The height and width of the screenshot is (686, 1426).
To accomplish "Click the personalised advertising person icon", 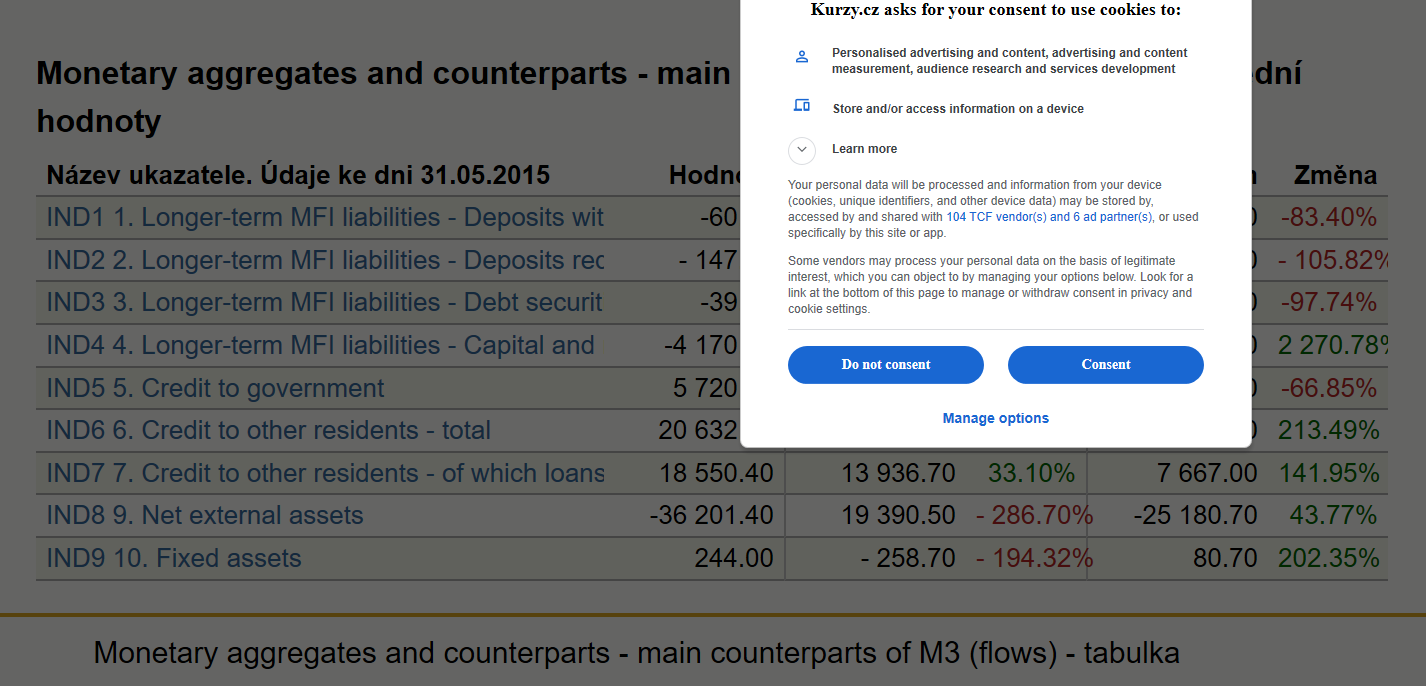I will tap(801, 57).
